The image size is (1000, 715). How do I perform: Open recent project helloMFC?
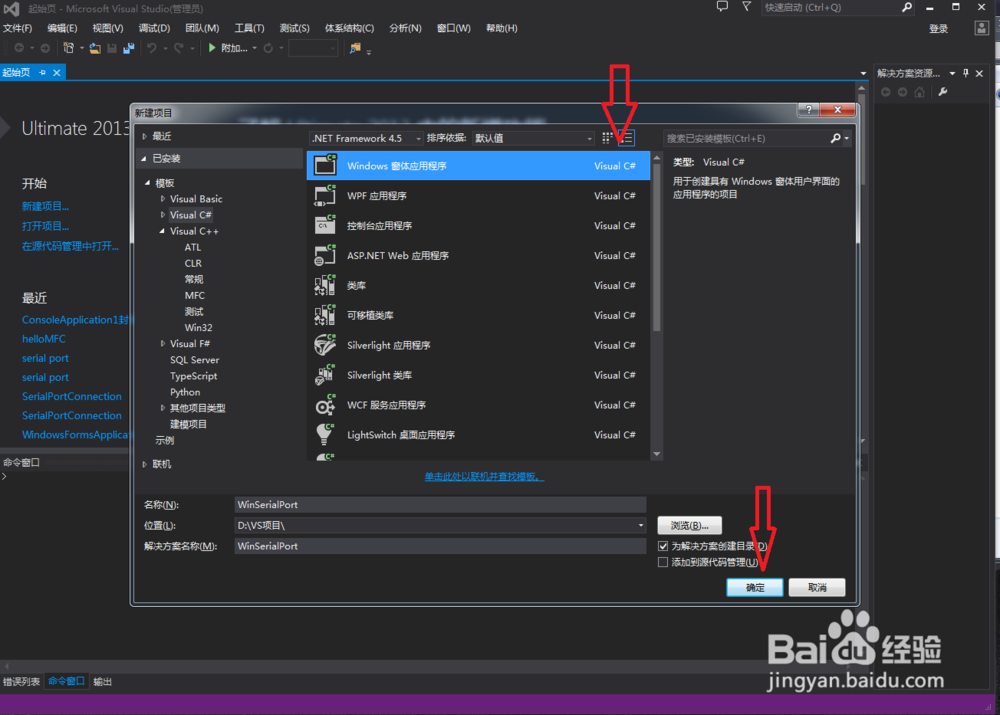(43, 339)
